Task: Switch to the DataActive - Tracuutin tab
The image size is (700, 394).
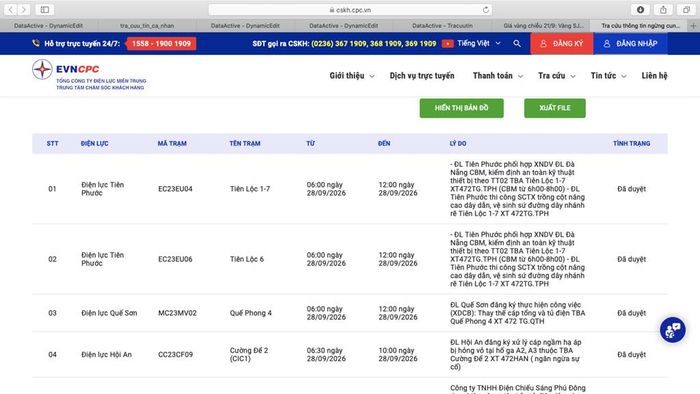Action: pyautogui.click(x=442, y=26)
